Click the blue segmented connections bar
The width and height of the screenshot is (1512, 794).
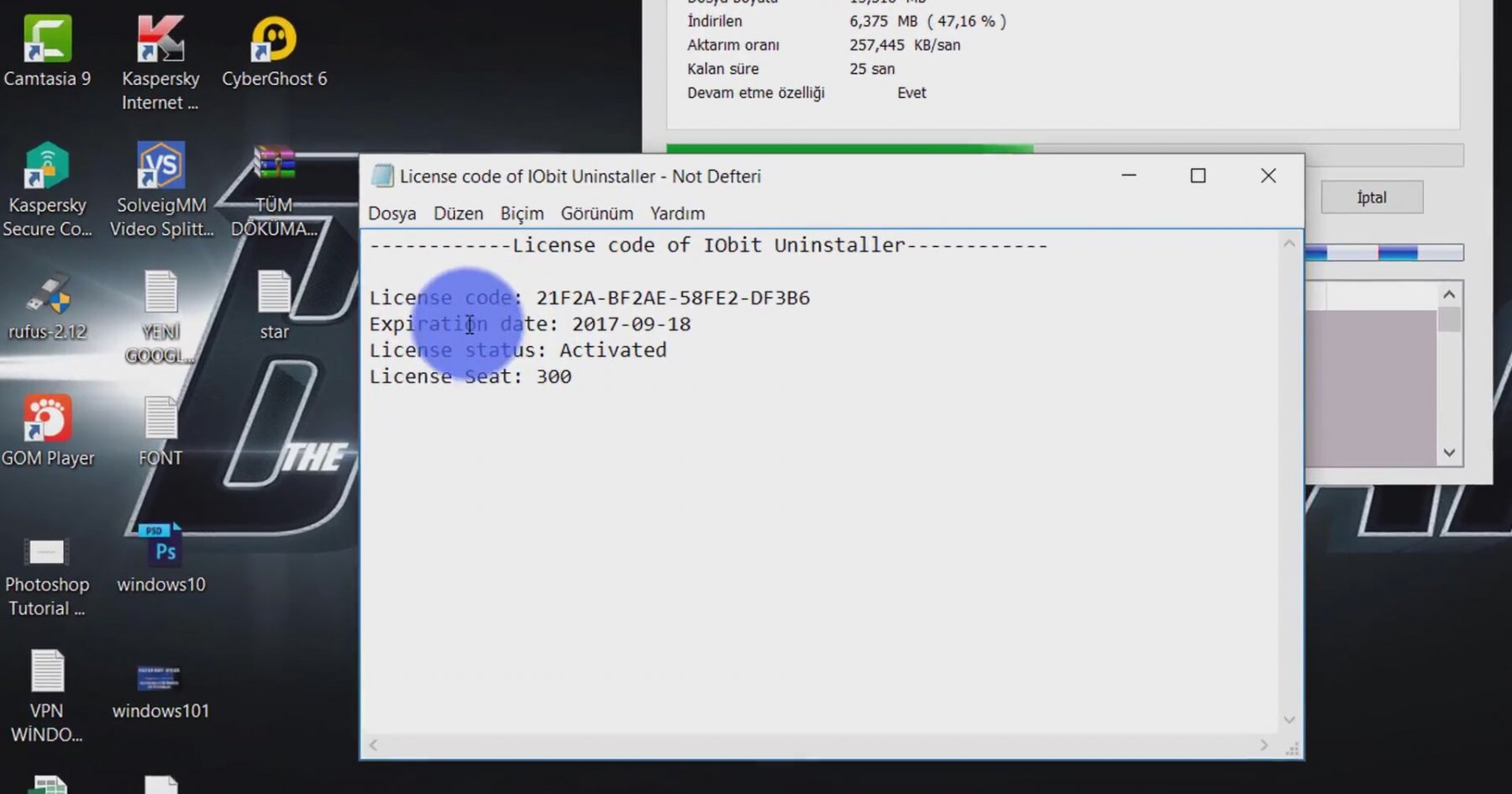tap(1383, 253)
